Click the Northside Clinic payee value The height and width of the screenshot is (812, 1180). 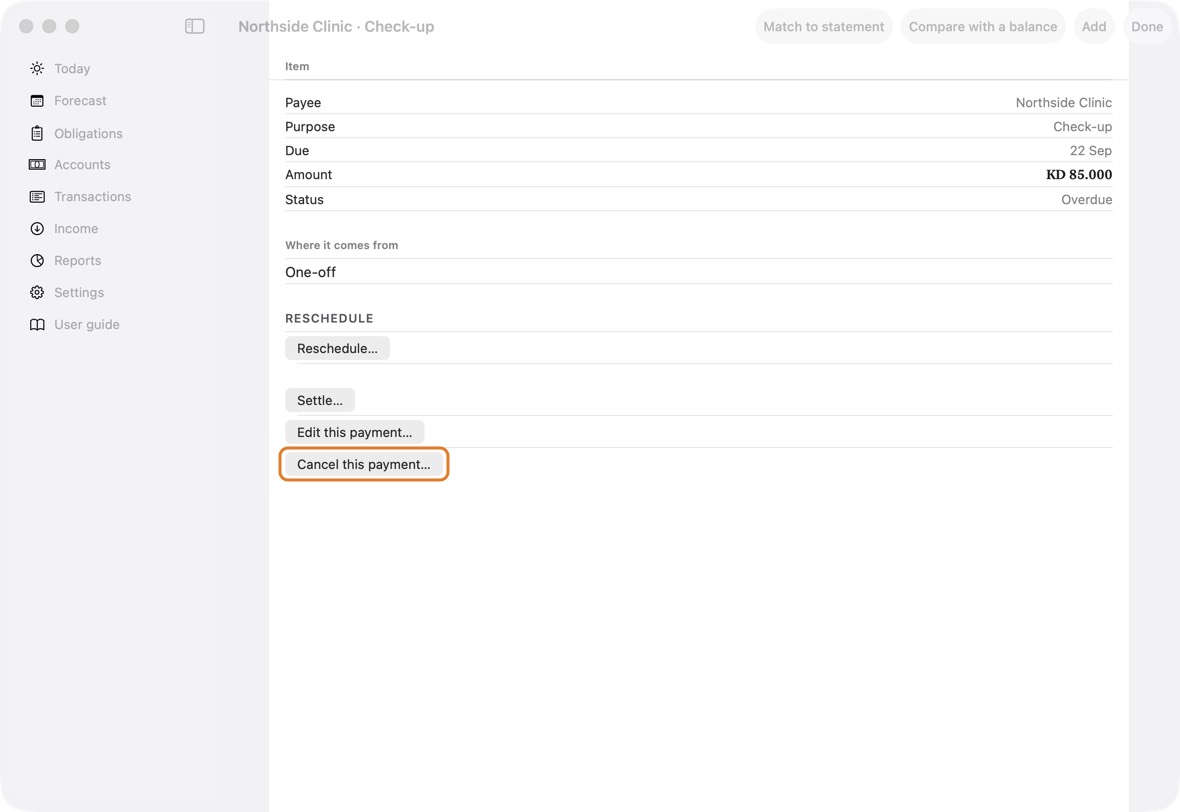pyautogui.click(x=1063, y=102)
